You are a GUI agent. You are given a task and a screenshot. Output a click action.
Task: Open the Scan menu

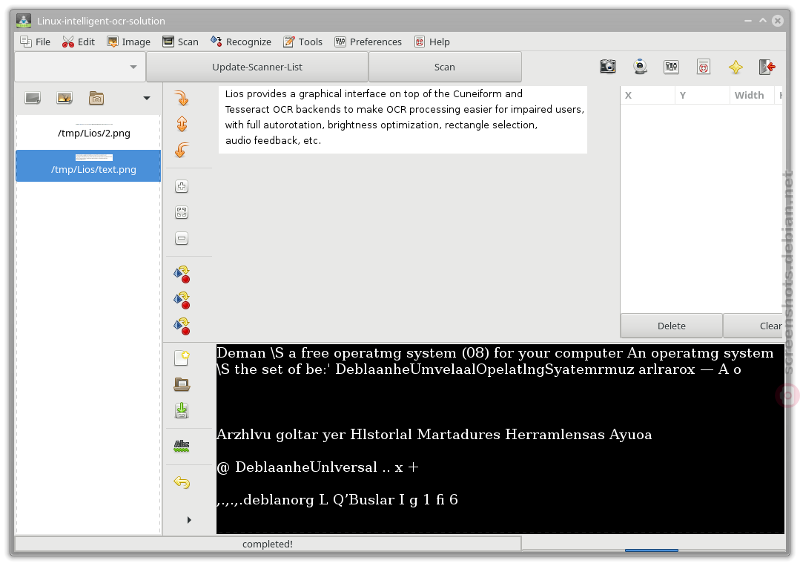[180, 42]
